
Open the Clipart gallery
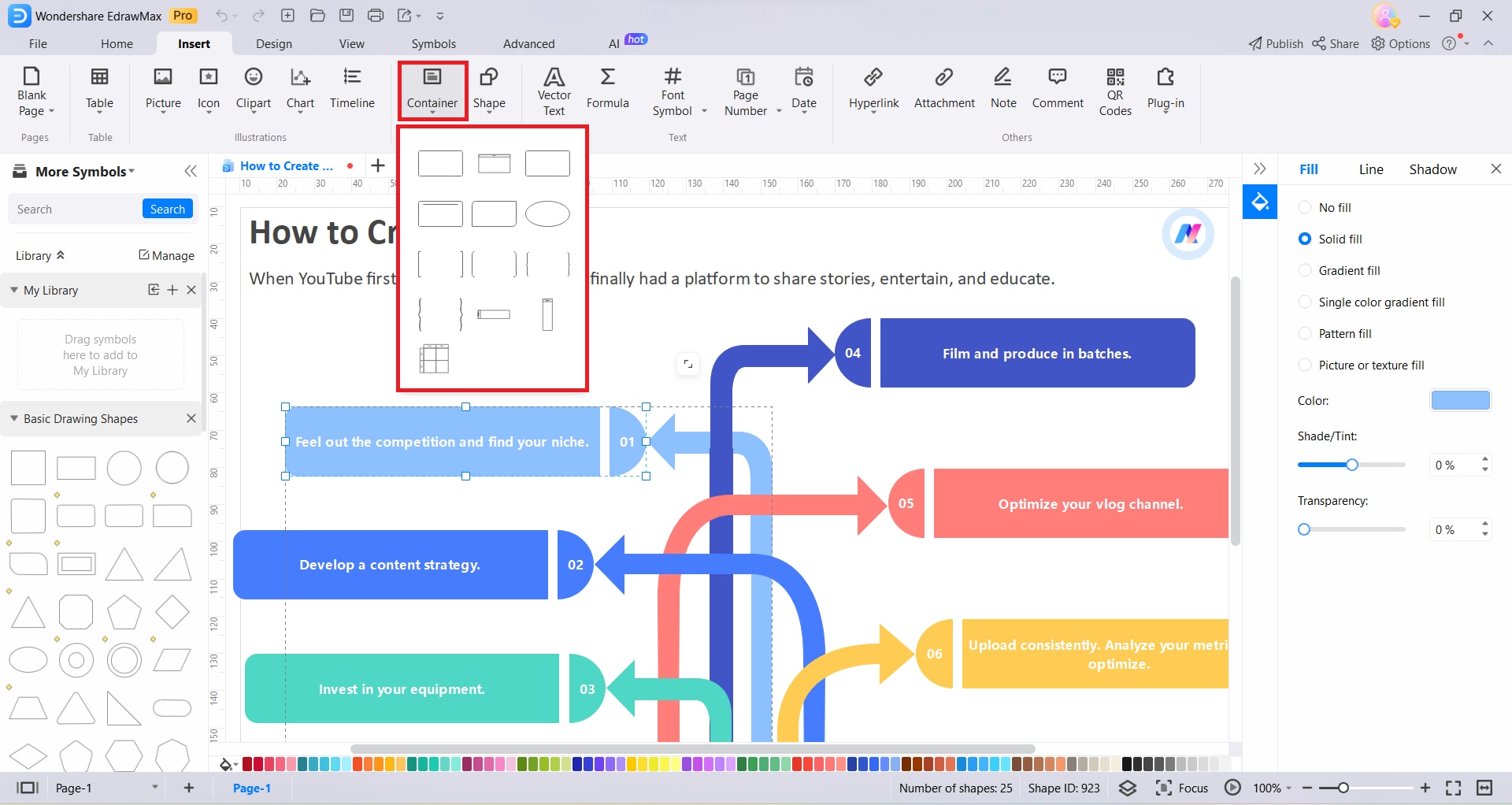click(254, 91)
